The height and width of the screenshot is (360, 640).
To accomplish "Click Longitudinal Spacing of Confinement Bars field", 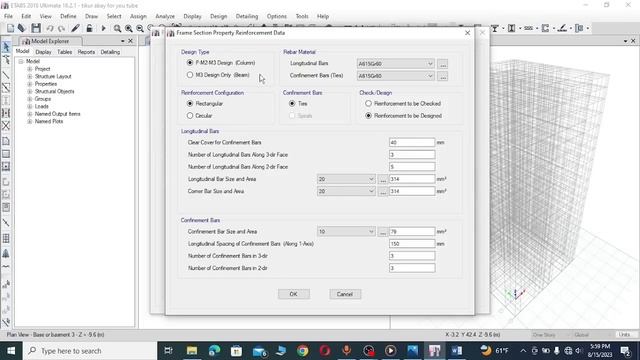I will click(412, 244).
